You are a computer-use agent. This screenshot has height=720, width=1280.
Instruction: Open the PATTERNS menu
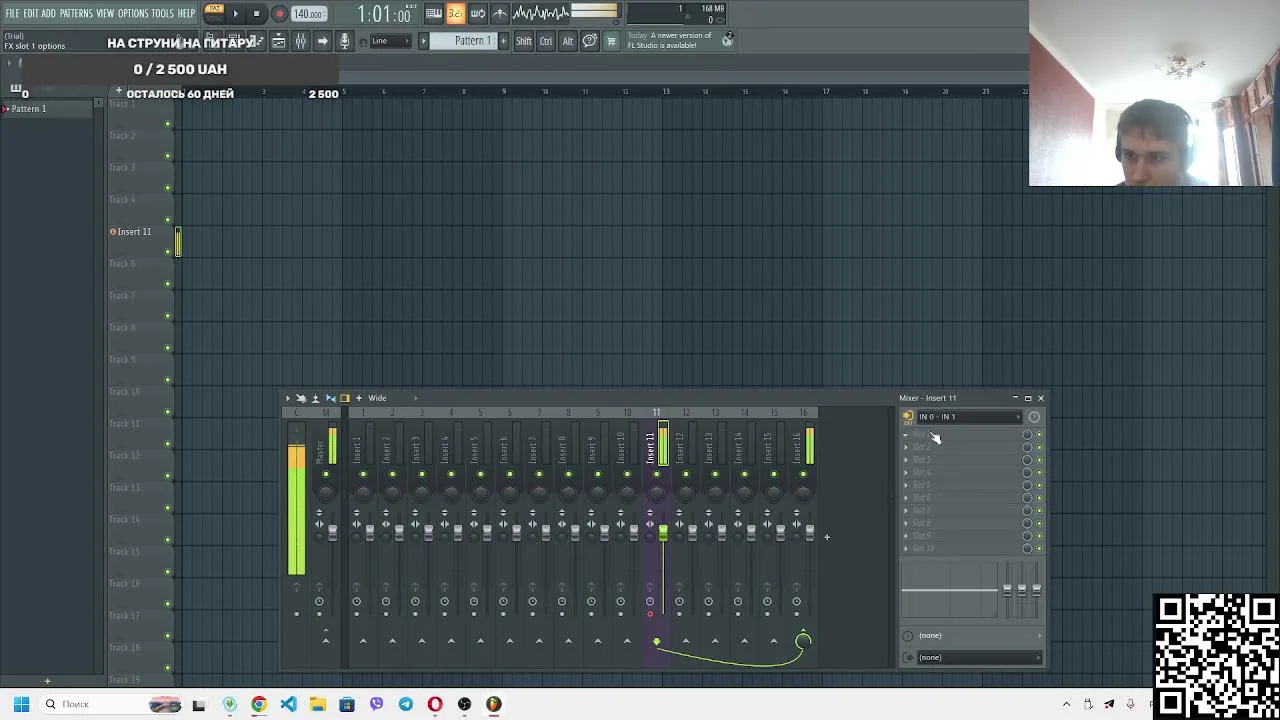76,13
